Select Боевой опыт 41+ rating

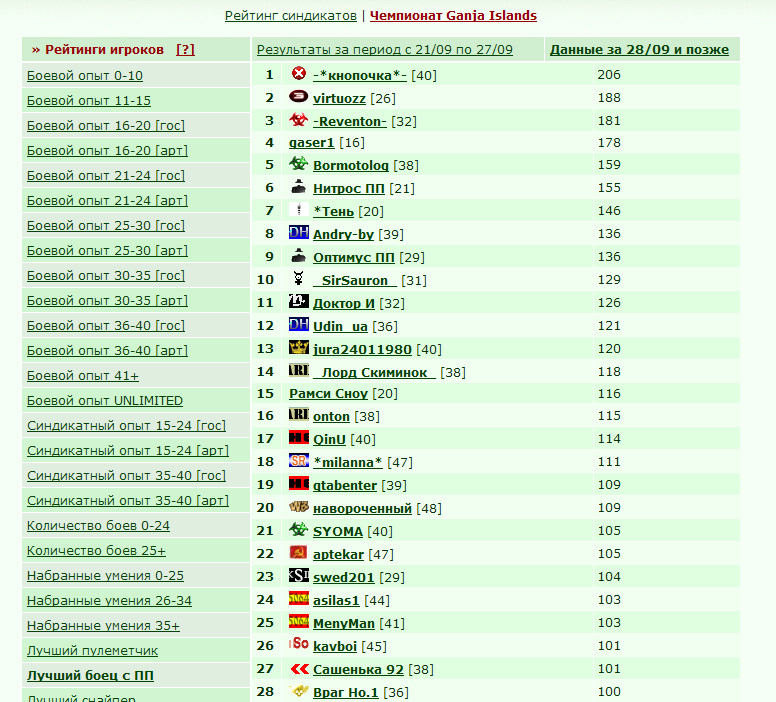(x=83, y=376)
